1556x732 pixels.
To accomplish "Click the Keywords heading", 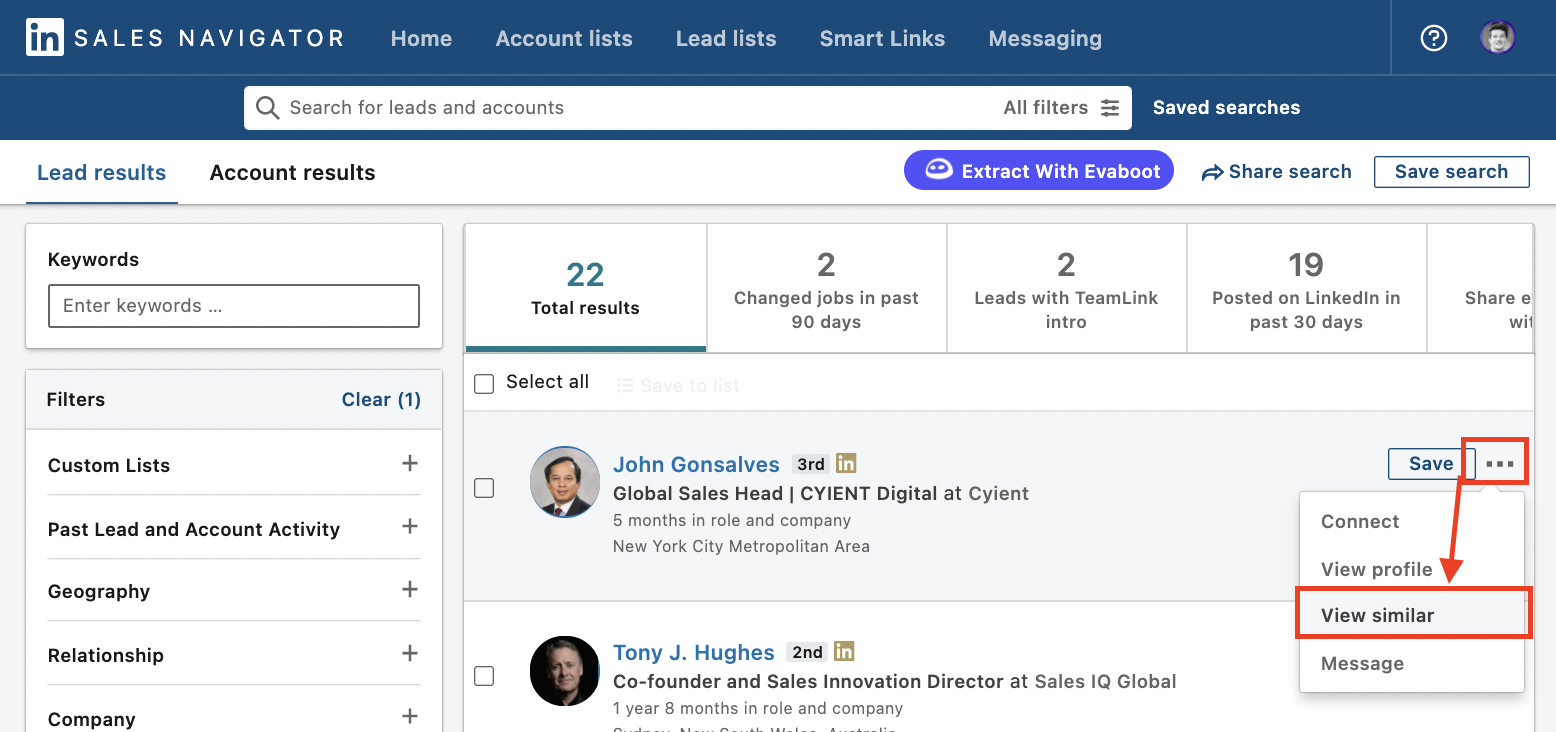I will [93, 260].
